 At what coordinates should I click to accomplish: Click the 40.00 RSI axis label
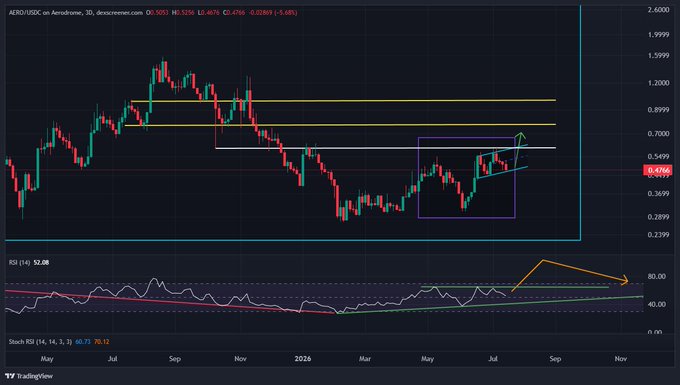657,304
